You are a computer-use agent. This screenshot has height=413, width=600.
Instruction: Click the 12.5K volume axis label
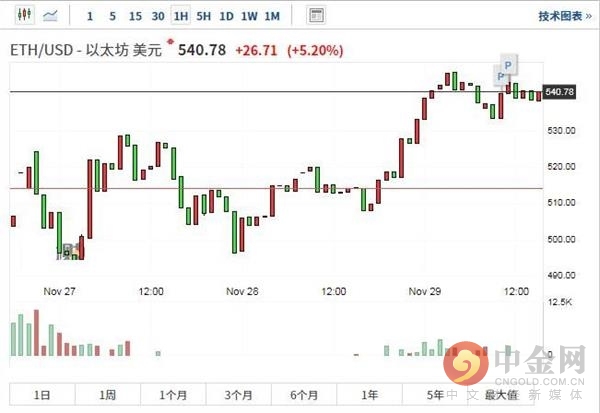tap(559, 302)
